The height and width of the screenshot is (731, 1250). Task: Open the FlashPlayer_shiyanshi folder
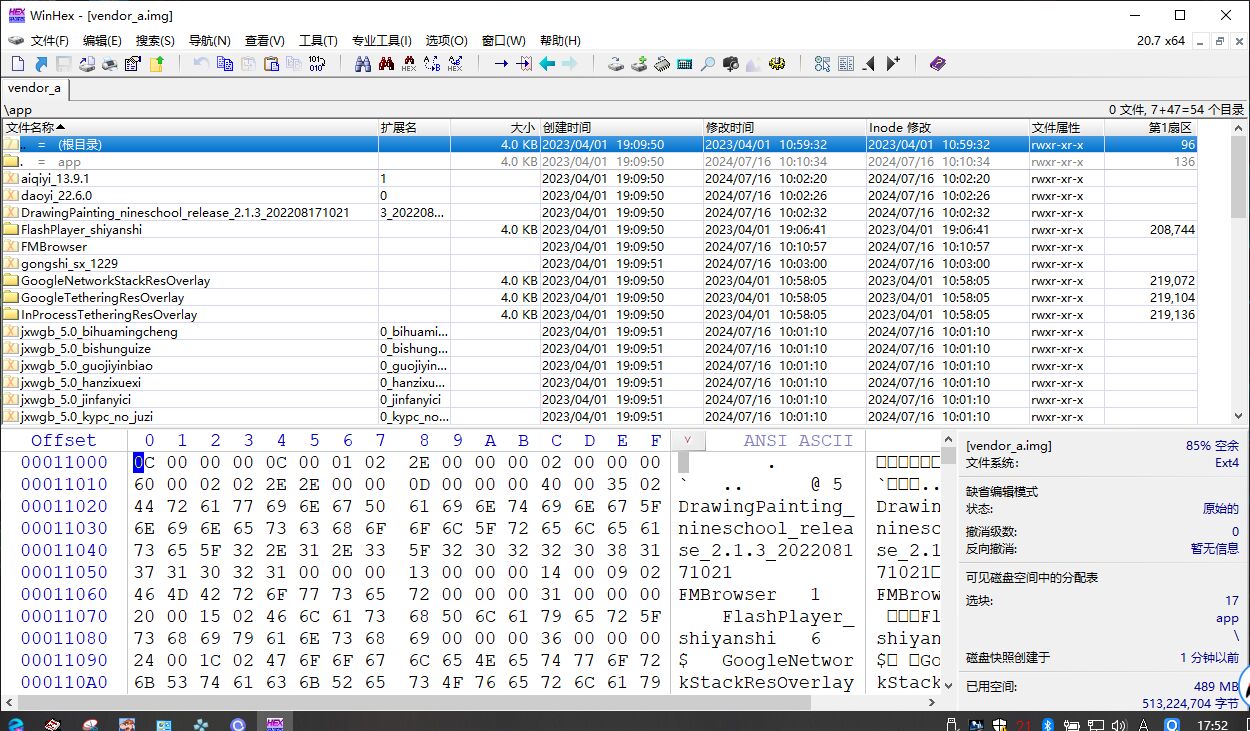81,229
